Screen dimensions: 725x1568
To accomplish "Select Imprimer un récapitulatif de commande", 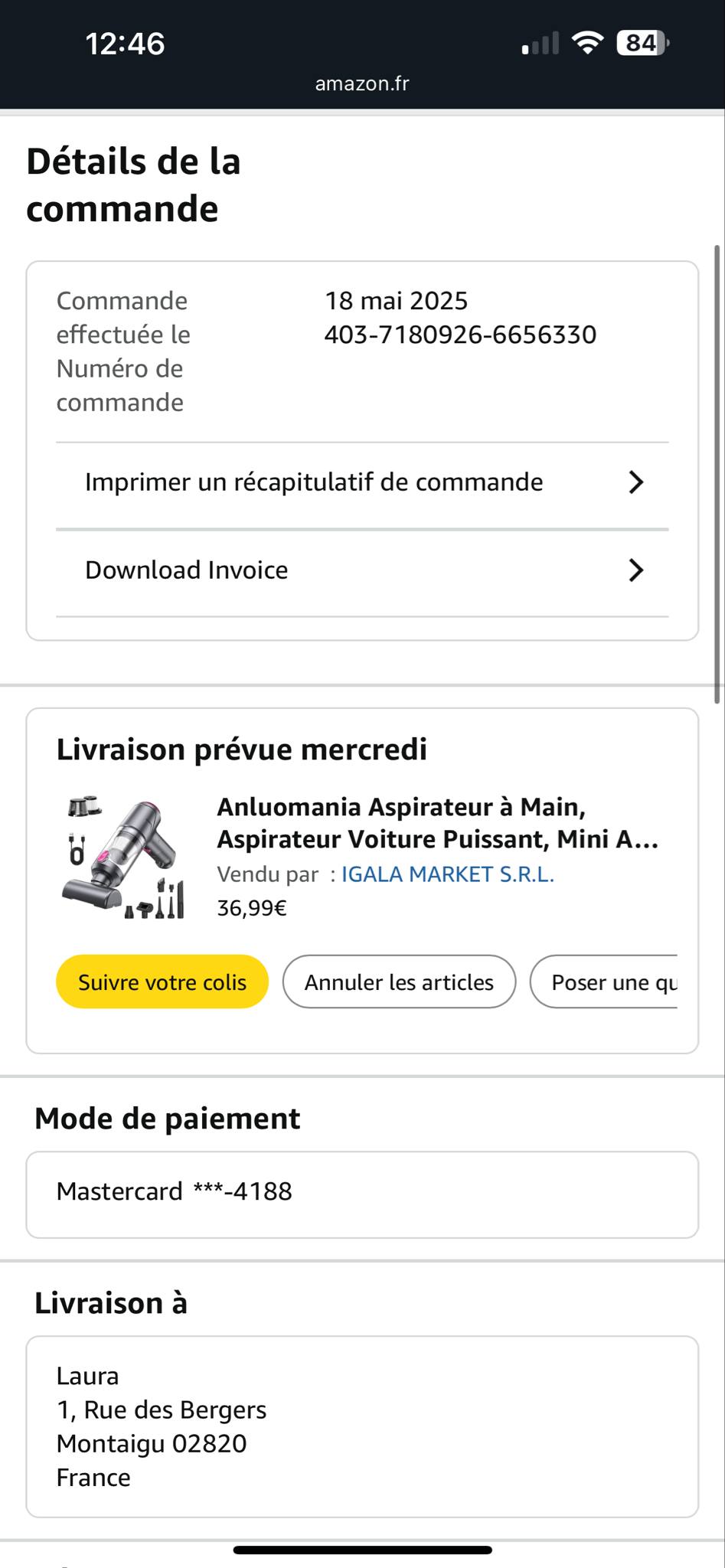I will (x=314, y=482).
